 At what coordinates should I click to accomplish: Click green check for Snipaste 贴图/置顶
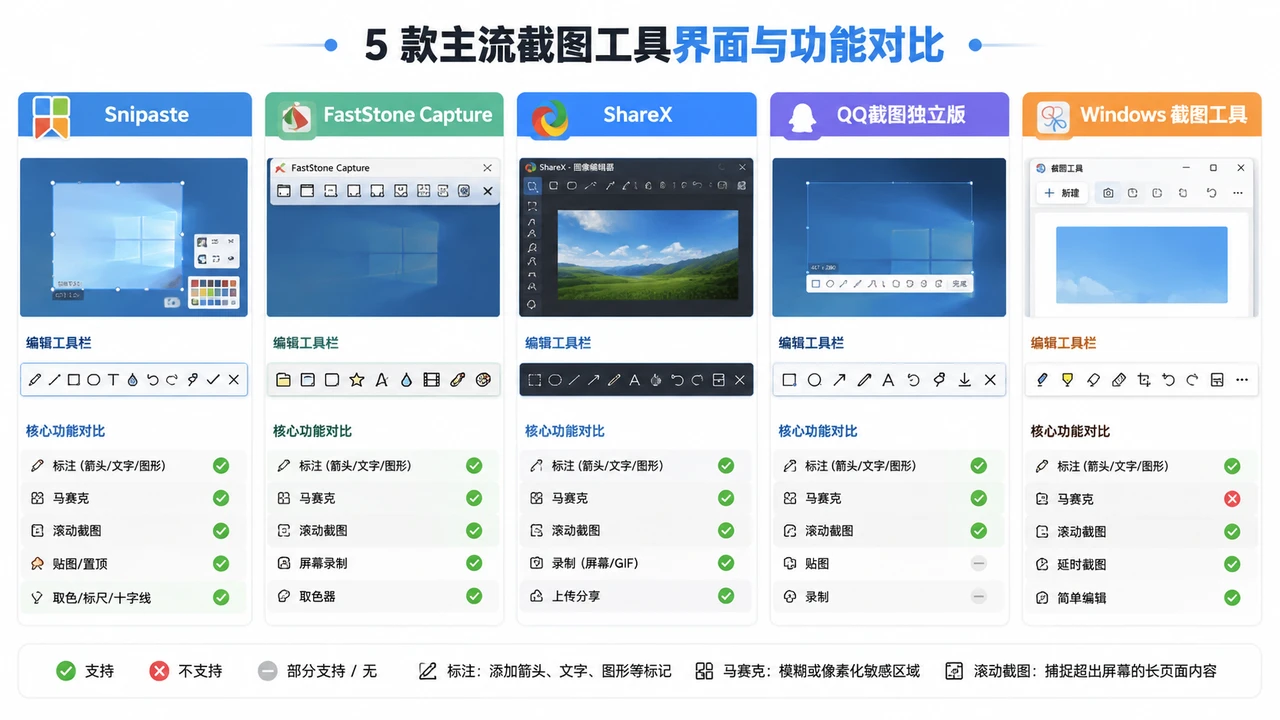pyautogui.click(x=221, y=564)
